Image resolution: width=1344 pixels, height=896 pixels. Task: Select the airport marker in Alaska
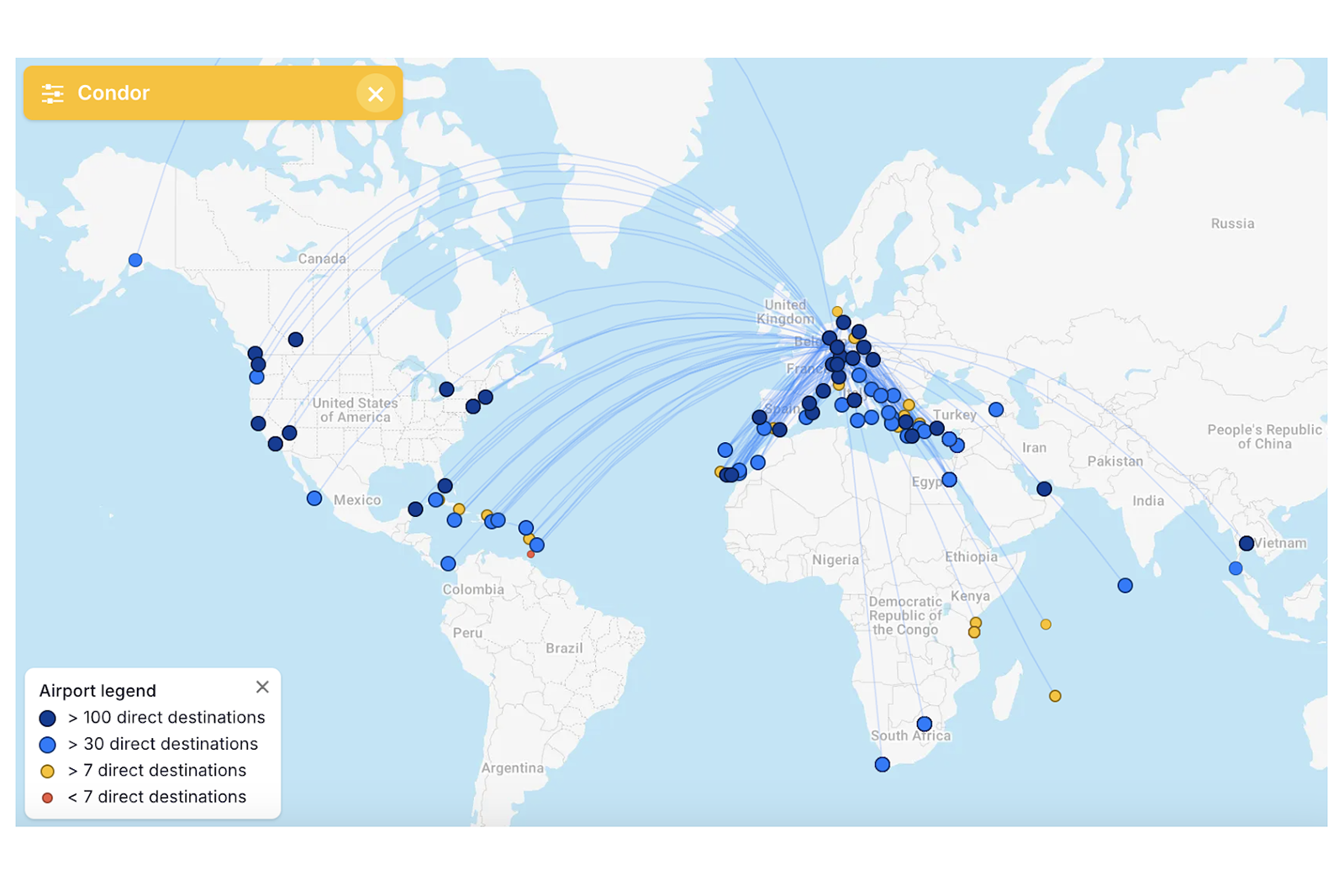pos(135,261)
